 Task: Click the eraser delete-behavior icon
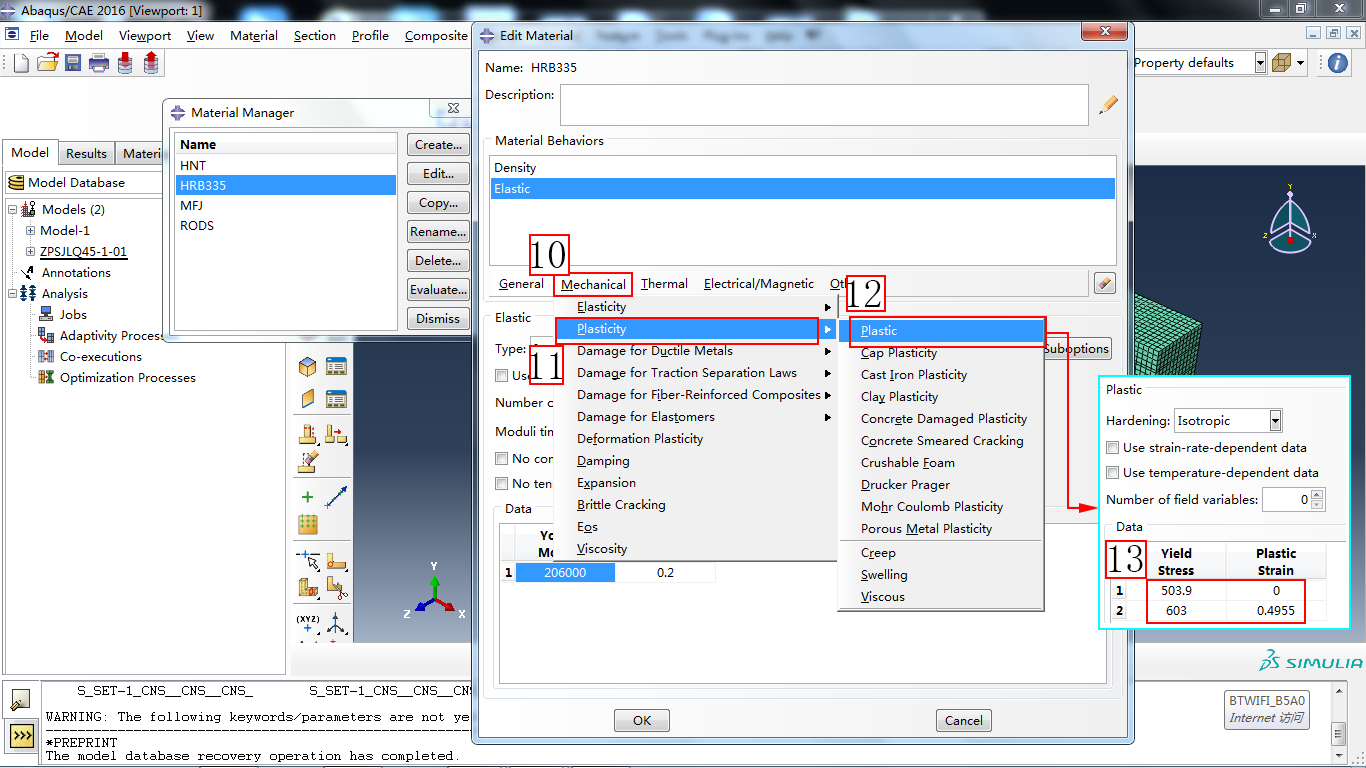1105,284
